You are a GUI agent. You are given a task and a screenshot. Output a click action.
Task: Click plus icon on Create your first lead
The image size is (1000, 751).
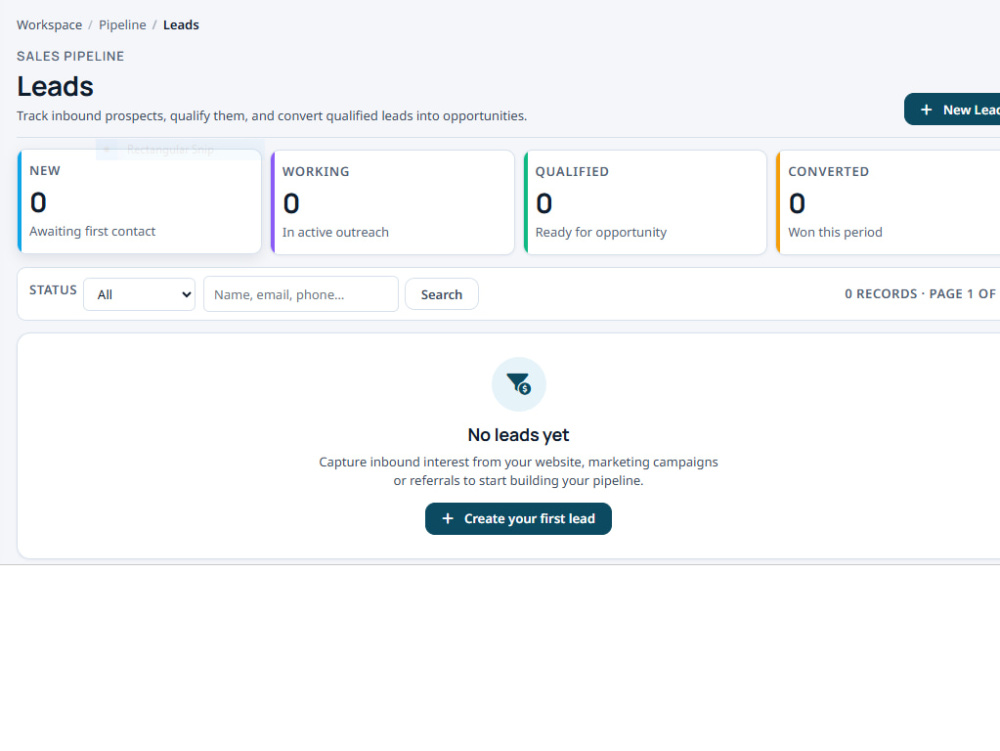[448, 519]
